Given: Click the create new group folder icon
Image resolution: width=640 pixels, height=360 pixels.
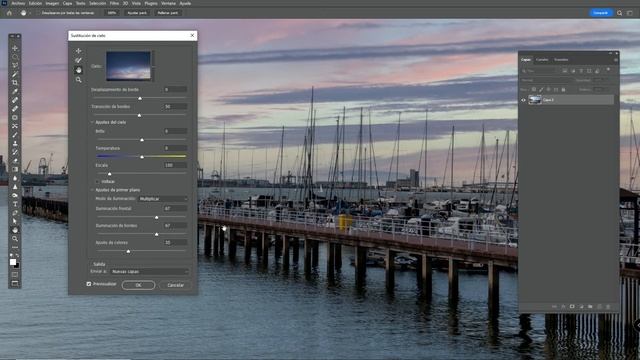Looking at the screenshot, I should pos(590,307).
